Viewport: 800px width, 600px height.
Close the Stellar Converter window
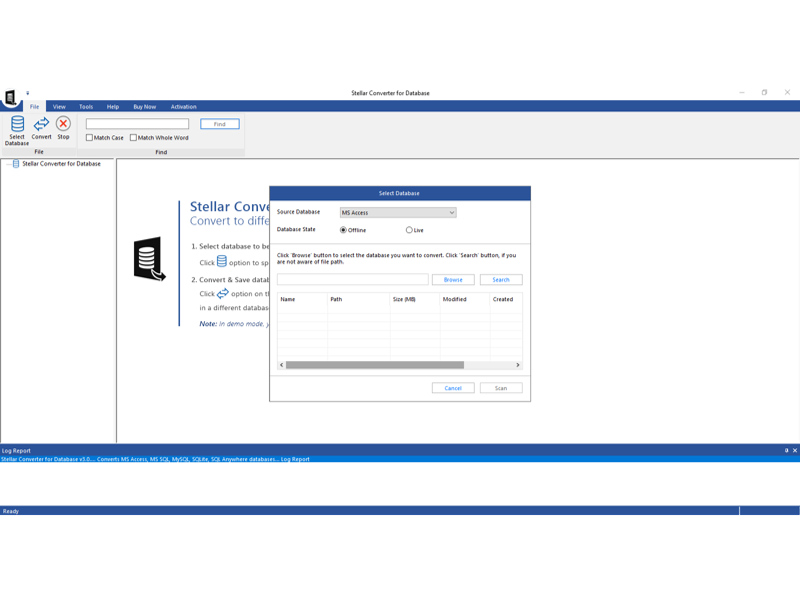(787, 92)
